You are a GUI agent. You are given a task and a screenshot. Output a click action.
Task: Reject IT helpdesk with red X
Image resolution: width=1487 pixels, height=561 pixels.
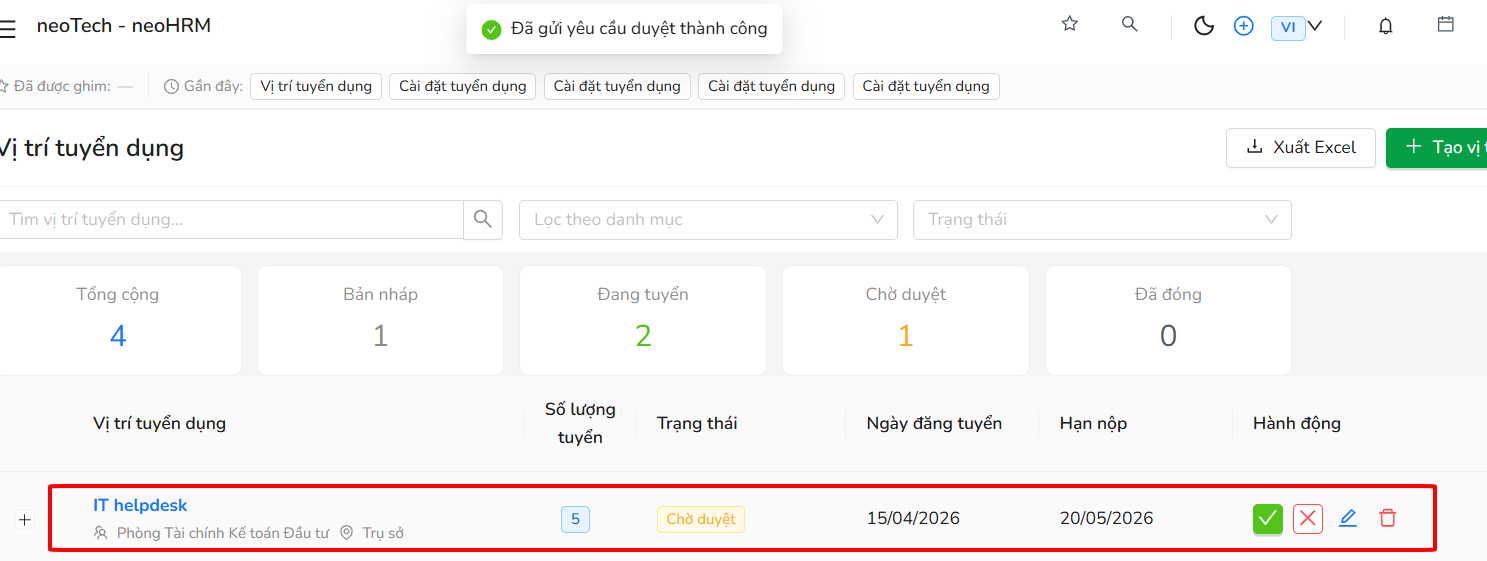1308,519
